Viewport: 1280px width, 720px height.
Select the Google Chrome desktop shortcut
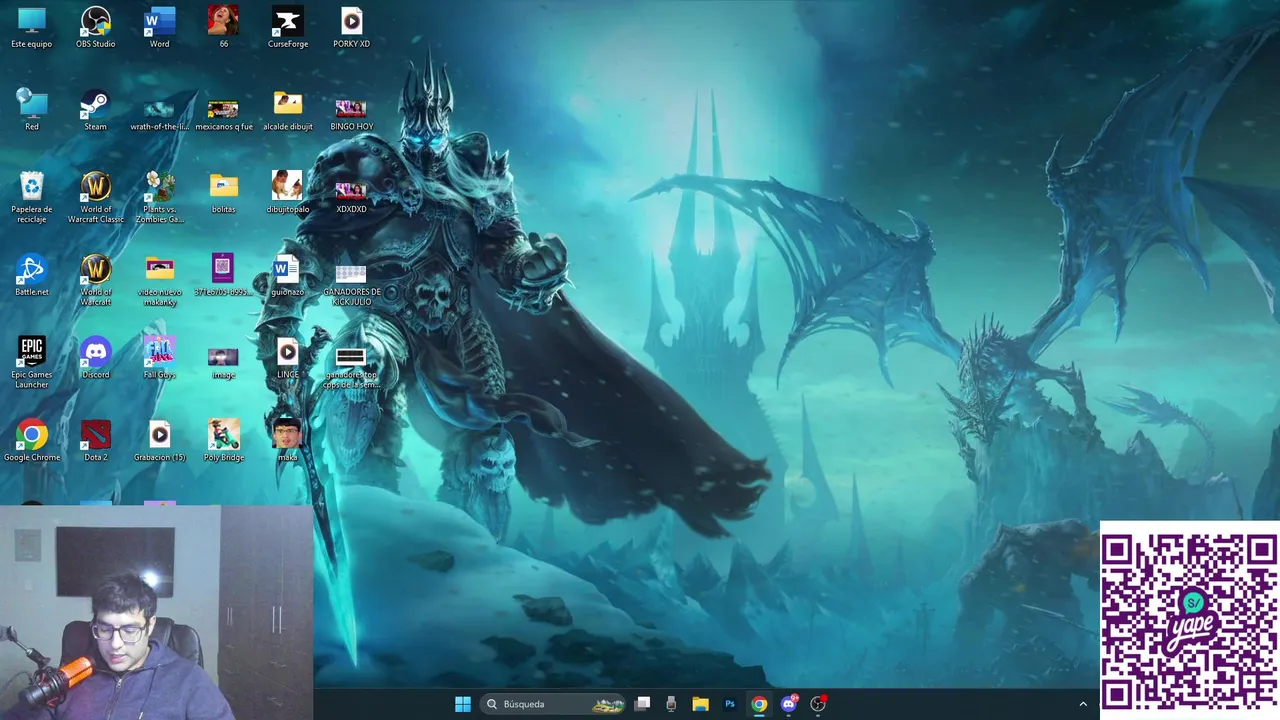click(x=32, y=441)
